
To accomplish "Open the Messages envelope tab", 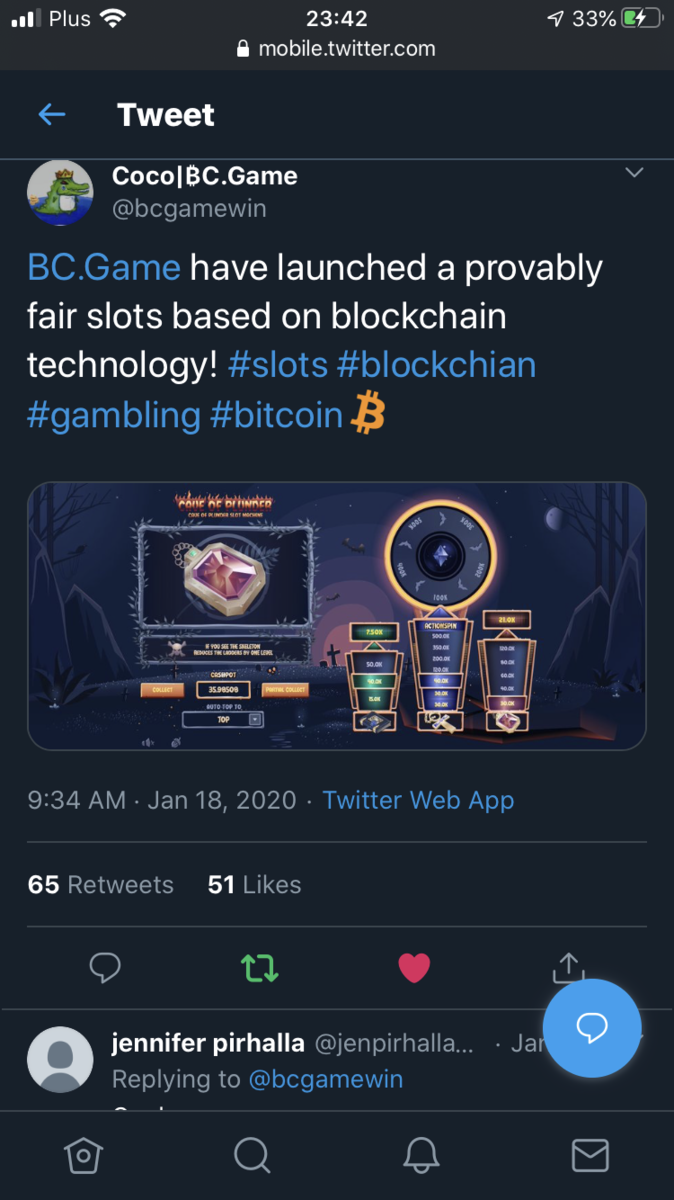I will pos(590,1156).
